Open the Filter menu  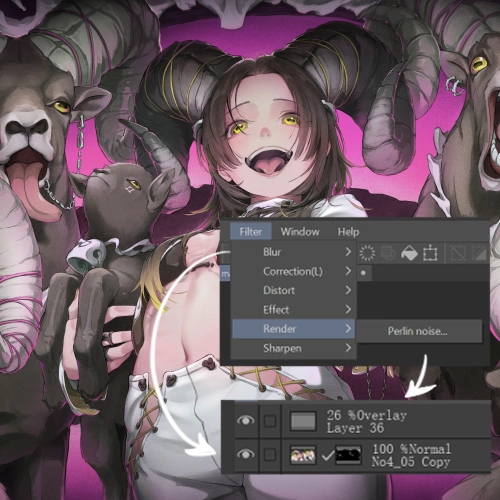coord(251,232)
